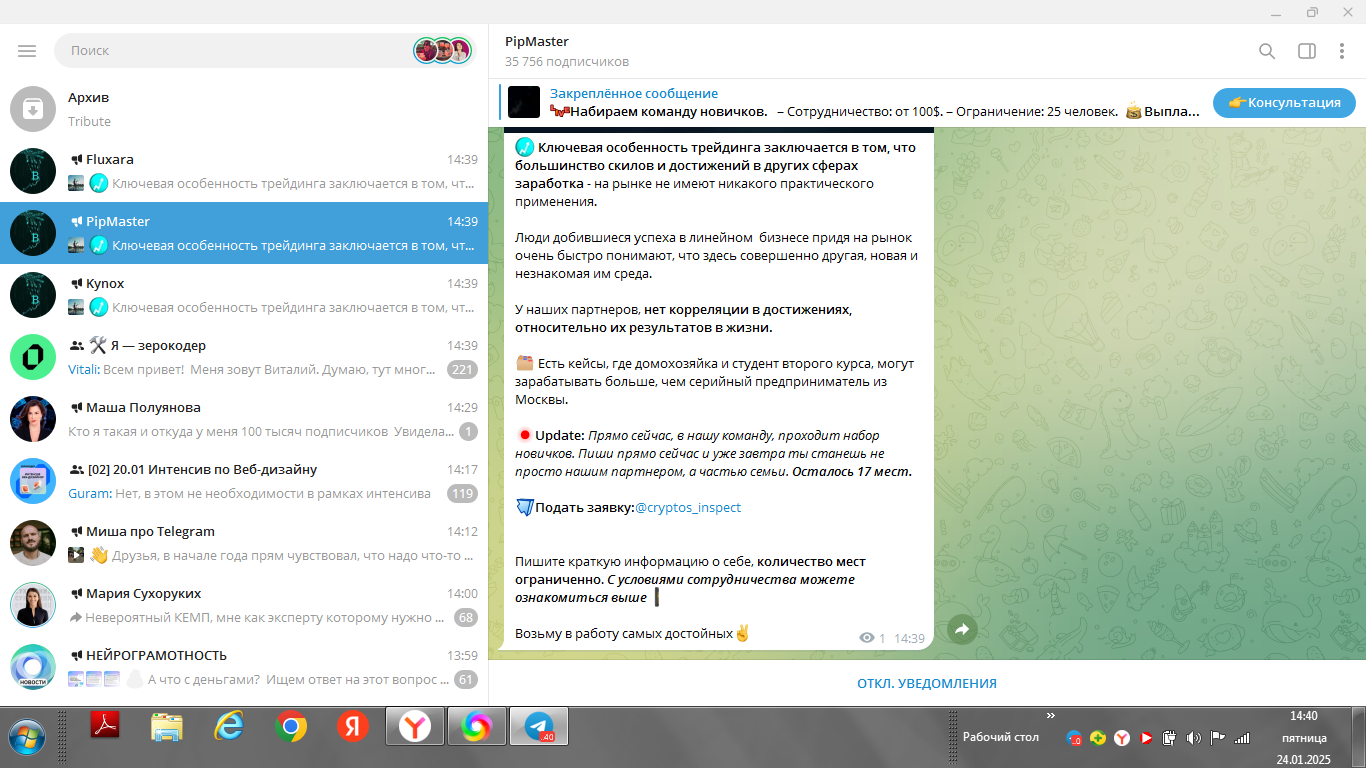This screenshot has height=768, width=1366.
Task: Open the colorful swirl app on the taskbar
Action: click(477, 727)
